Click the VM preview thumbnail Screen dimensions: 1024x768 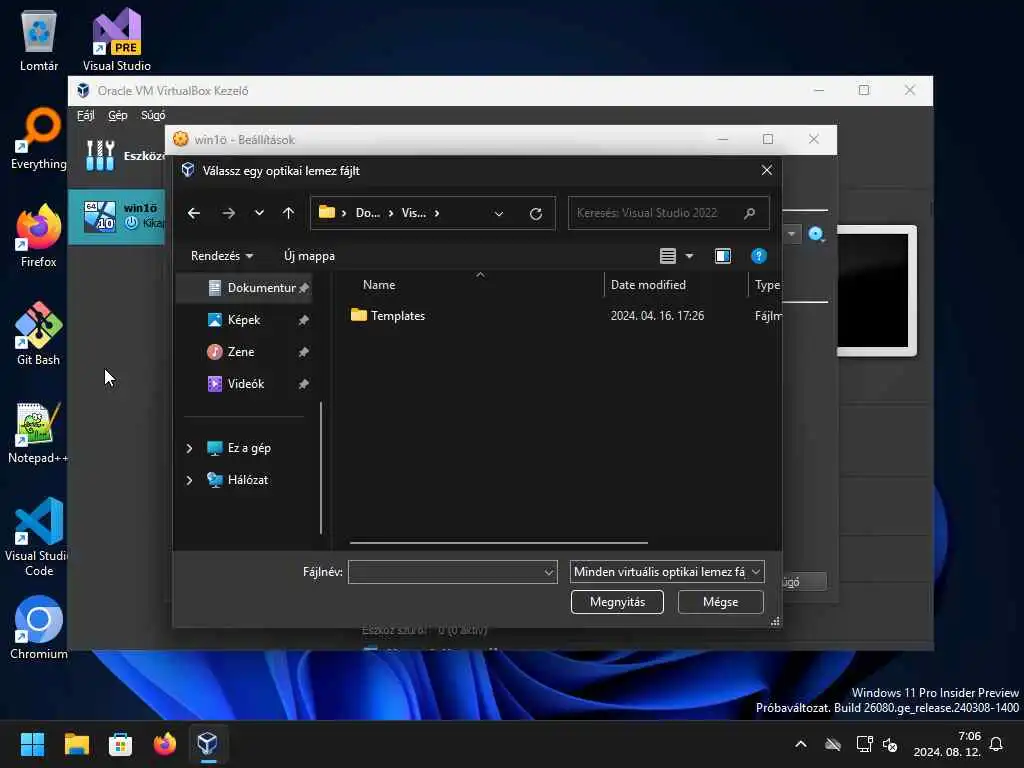874,291
